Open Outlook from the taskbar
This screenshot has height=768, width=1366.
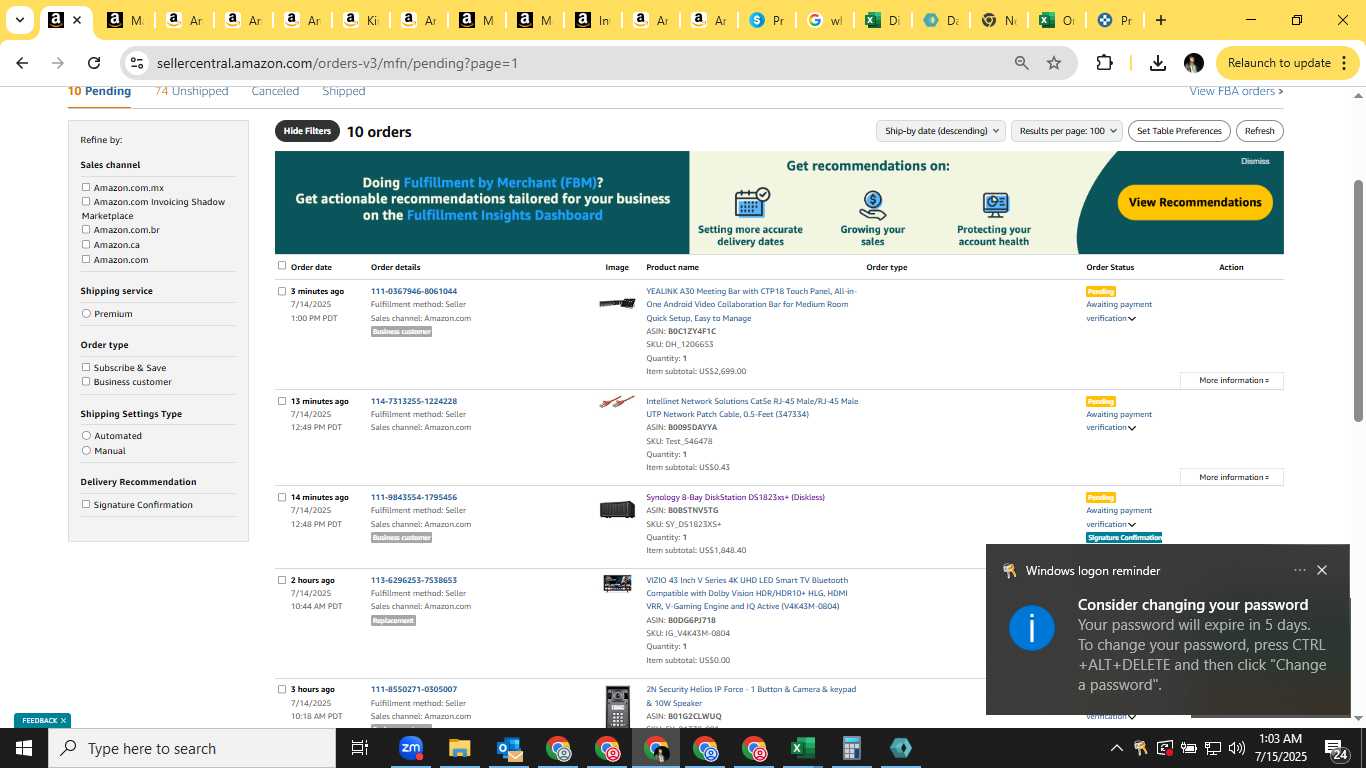pos(509,748)
